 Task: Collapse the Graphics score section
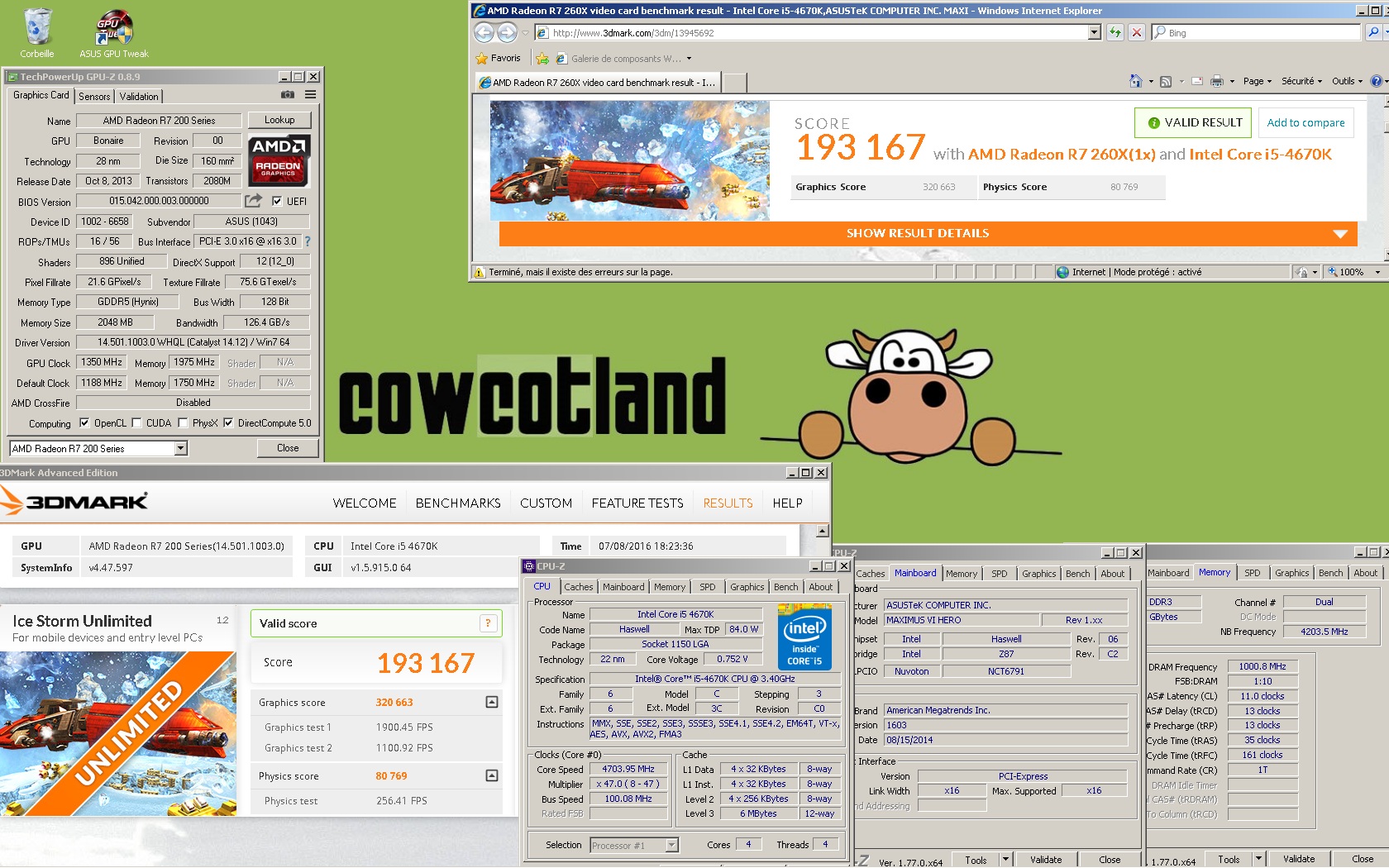(x=492, y=702)
